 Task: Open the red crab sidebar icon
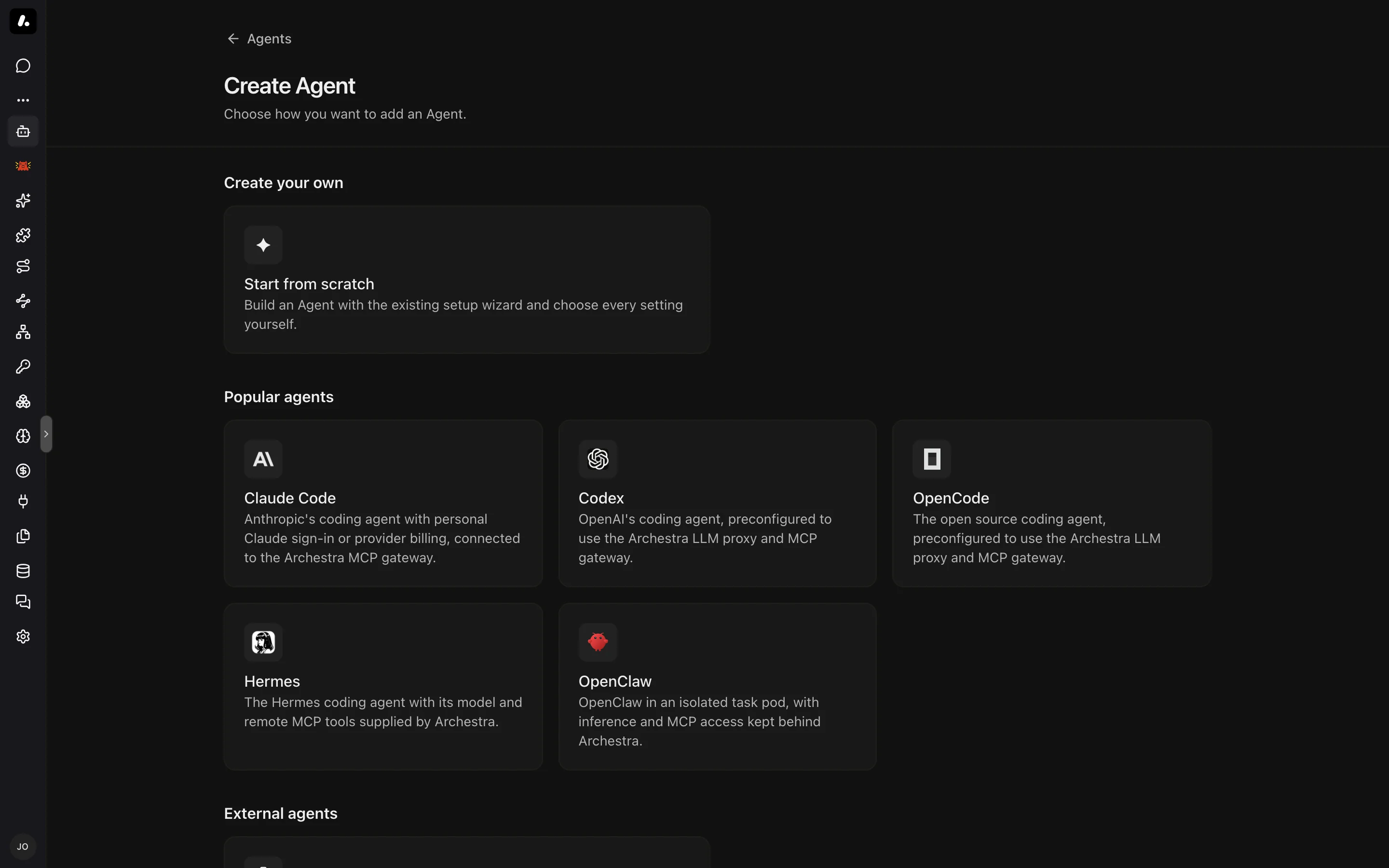click(x=23, y=166)
